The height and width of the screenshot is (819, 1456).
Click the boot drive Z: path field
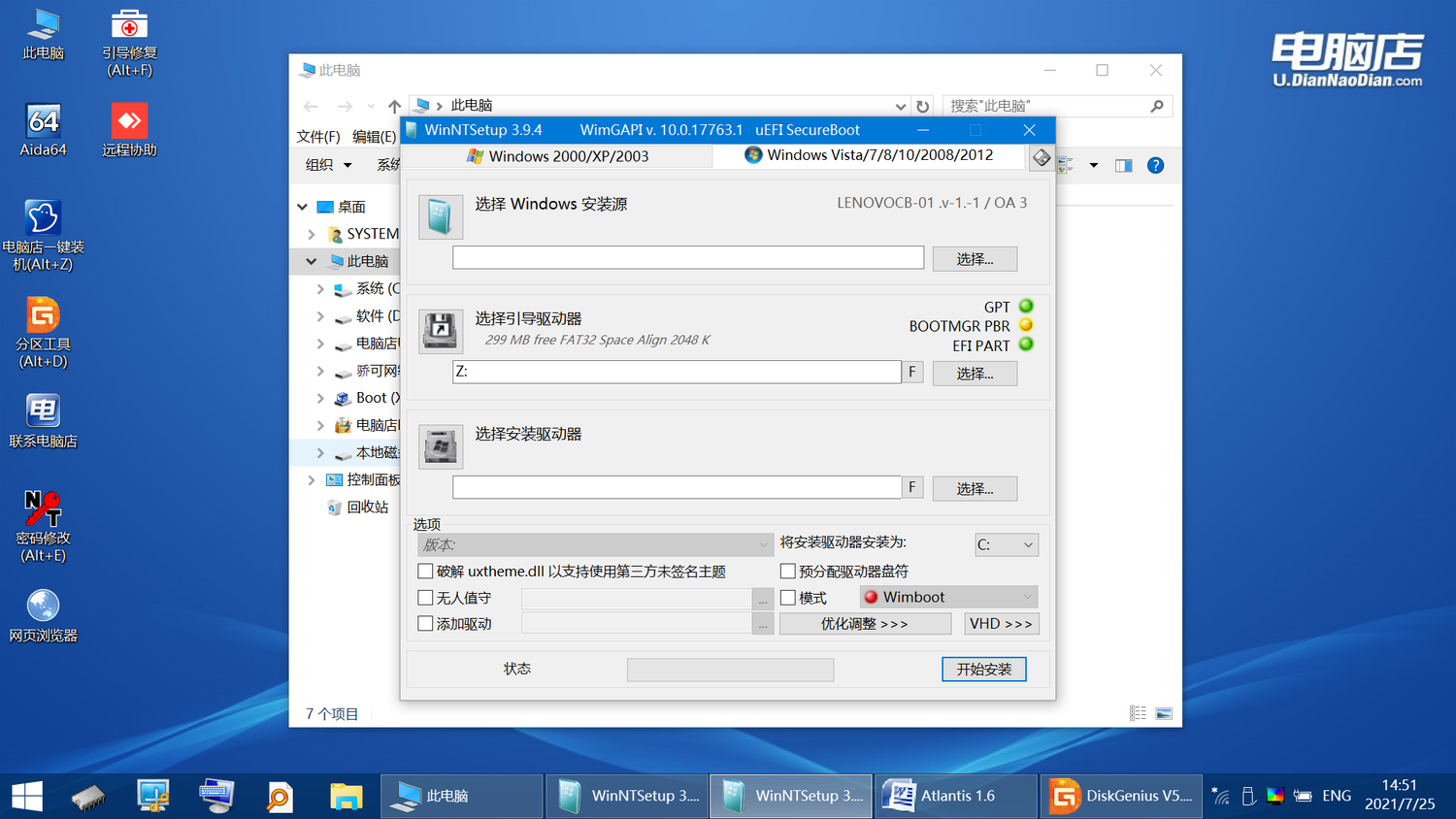(x=677, y=372)
